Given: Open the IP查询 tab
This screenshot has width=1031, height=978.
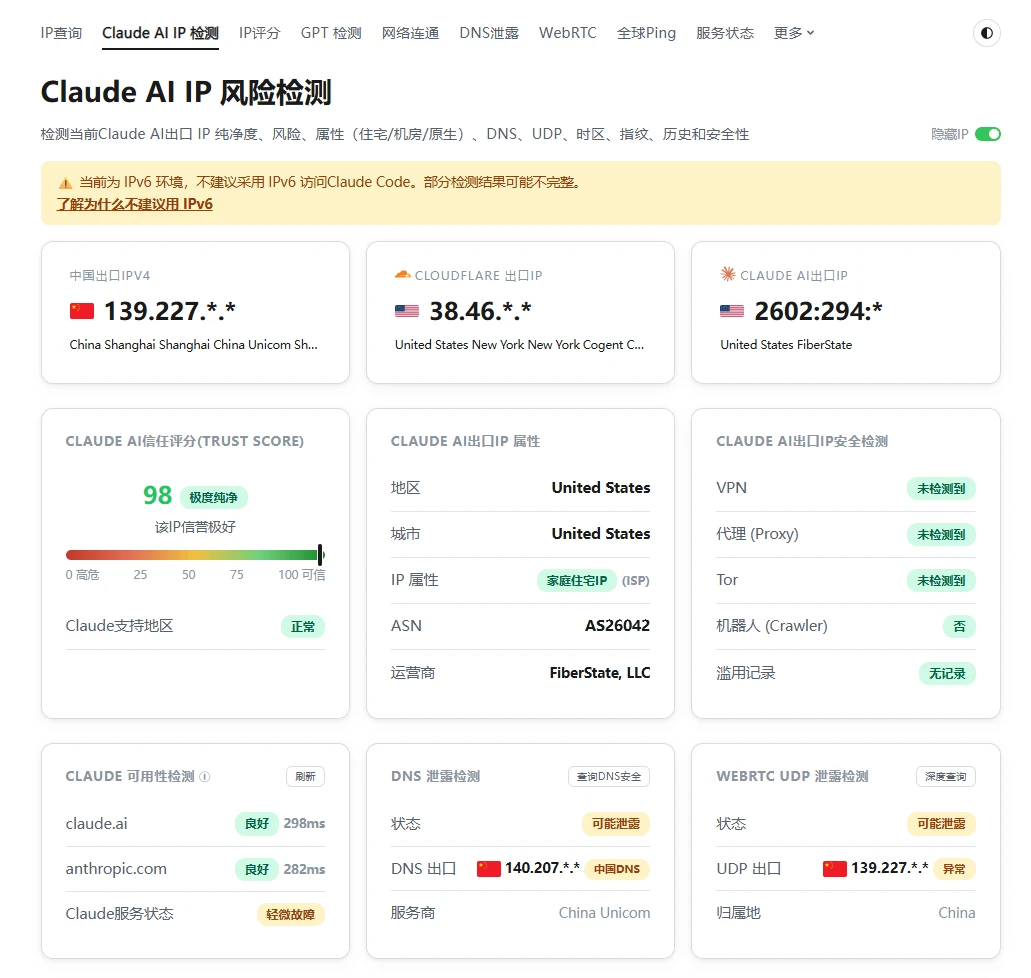Looking at the screenshot, I should pyautogui.click(x=61, y=33).
